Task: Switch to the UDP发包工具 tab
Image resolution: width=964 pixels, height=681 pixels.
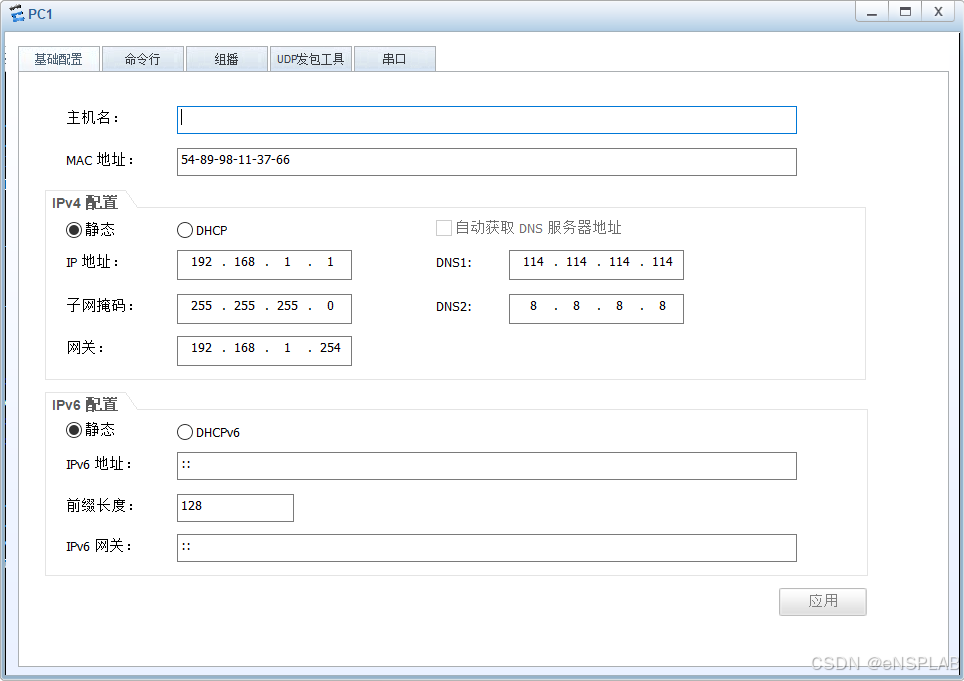Action: tap(310, 59)
